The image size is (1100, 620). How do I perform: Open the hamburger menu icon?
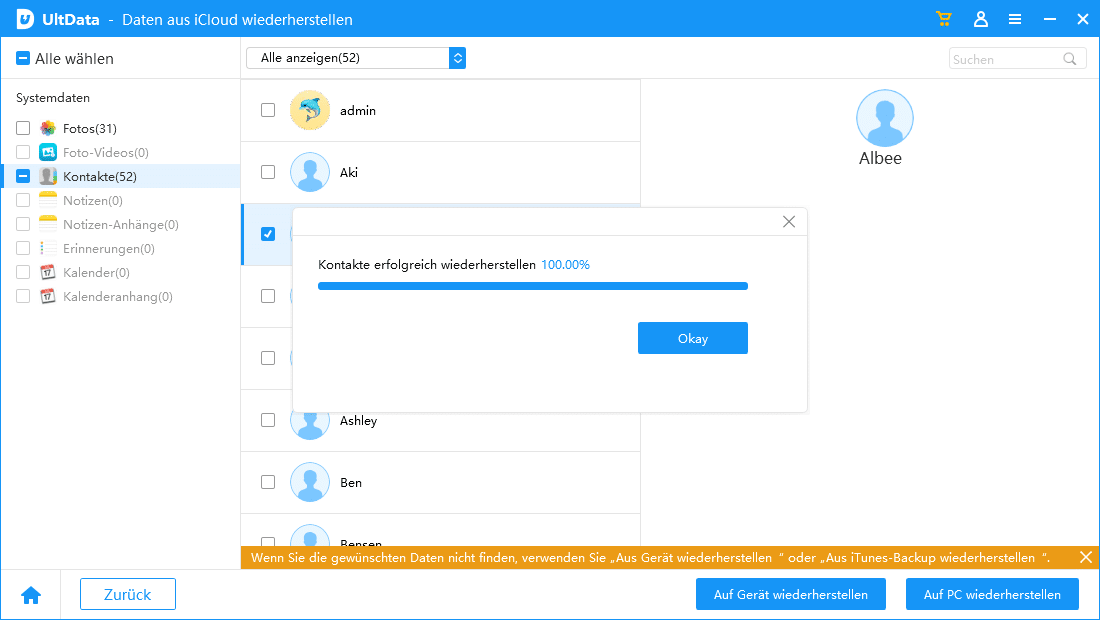tap(1014, 20)
